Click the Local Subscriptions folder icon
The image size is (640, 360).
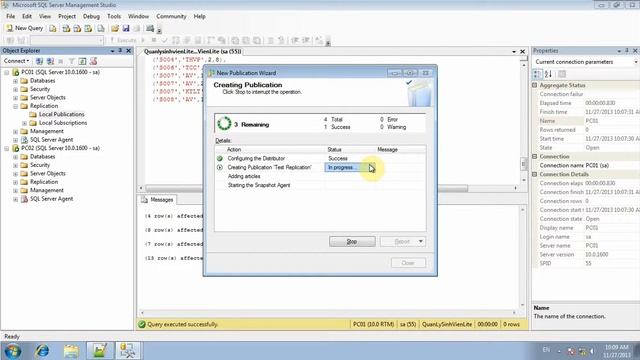(33, 123)
